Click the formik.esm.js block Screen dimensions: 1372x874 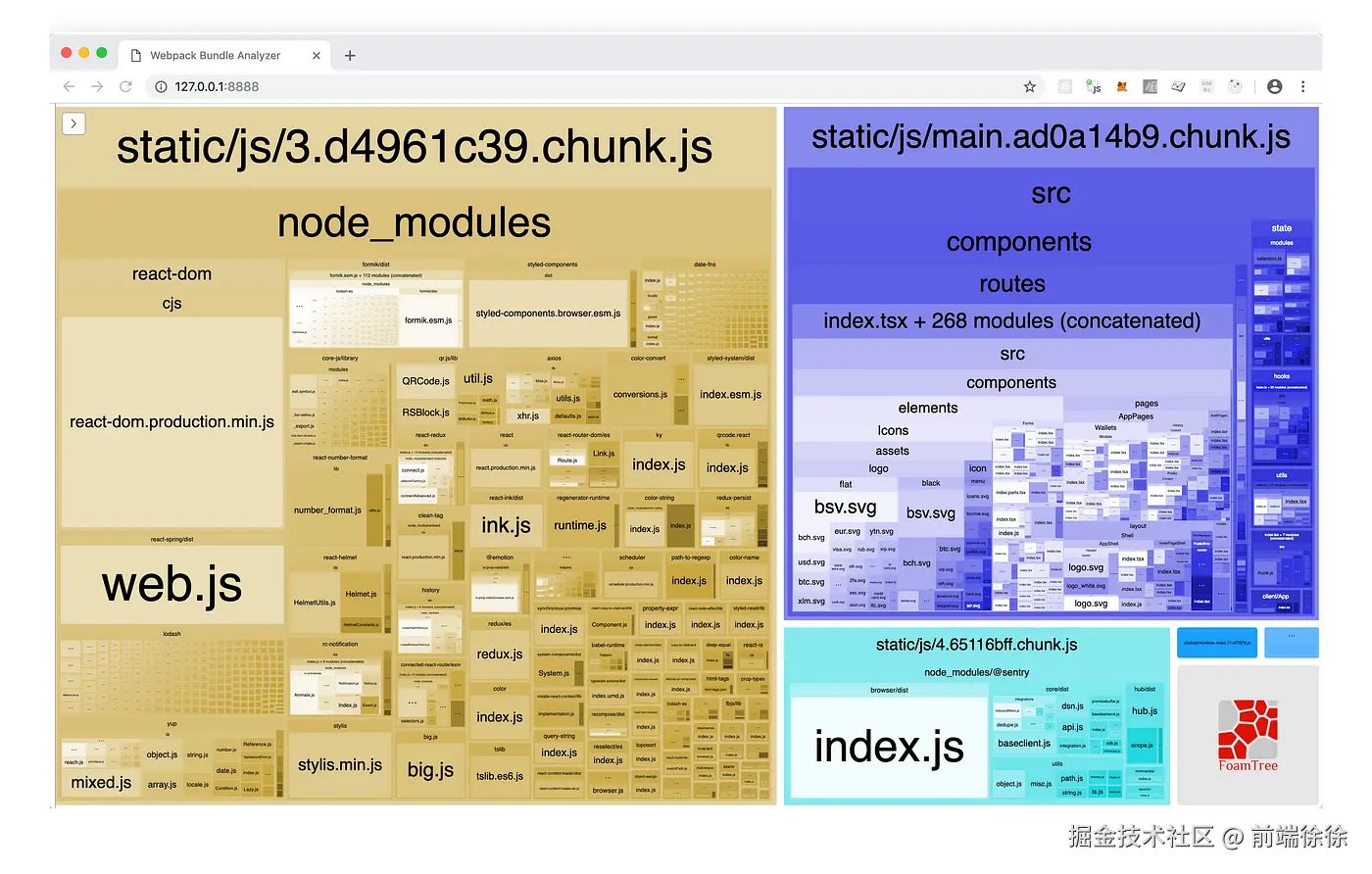428,320
